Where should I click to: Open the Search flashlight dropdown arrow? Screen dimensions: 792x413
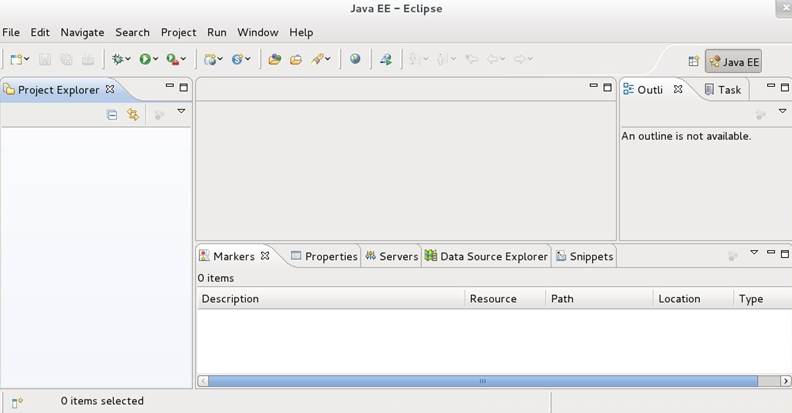pyautogui.click(x=328, y=59)
